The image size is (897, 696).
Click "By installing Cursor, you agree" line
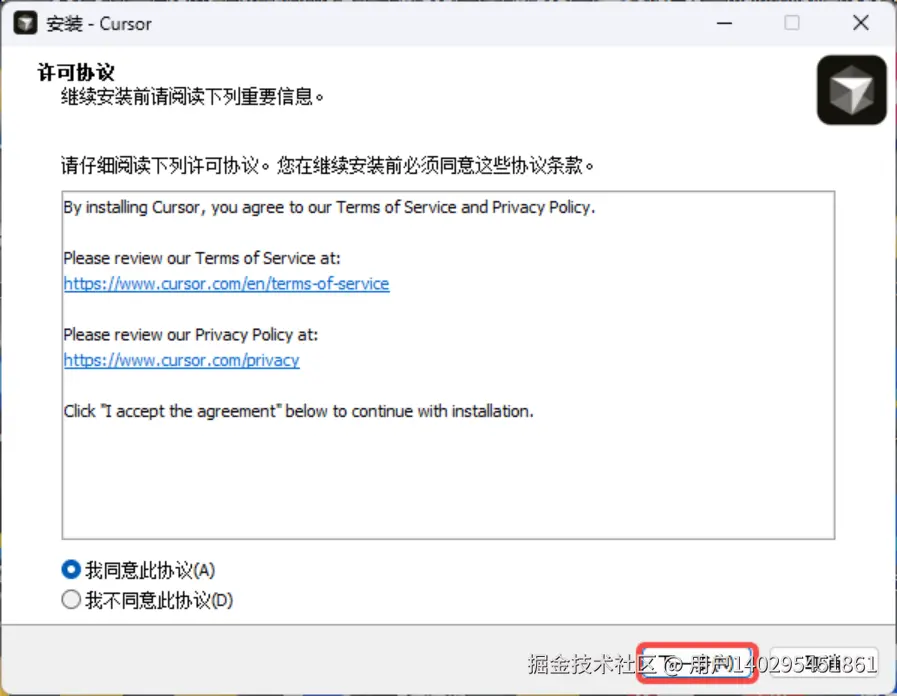point(330,207)
